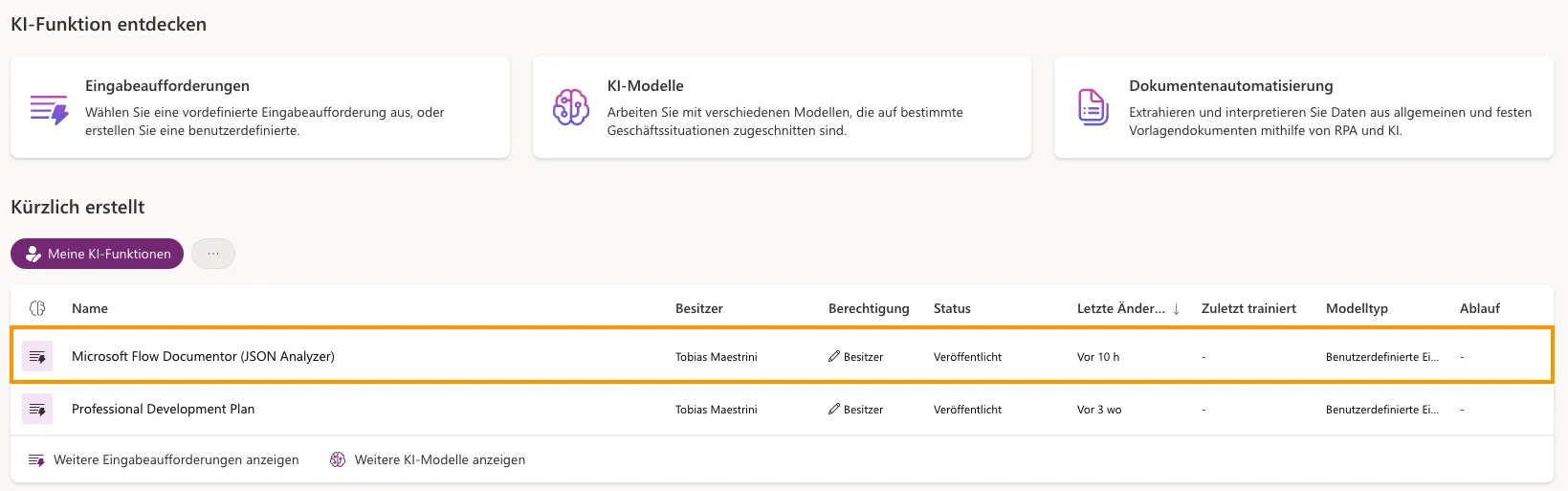Click the pencil icon in Flow Documentor row
This screenshot has width=1568, height=491.
[x=834, y=357]
